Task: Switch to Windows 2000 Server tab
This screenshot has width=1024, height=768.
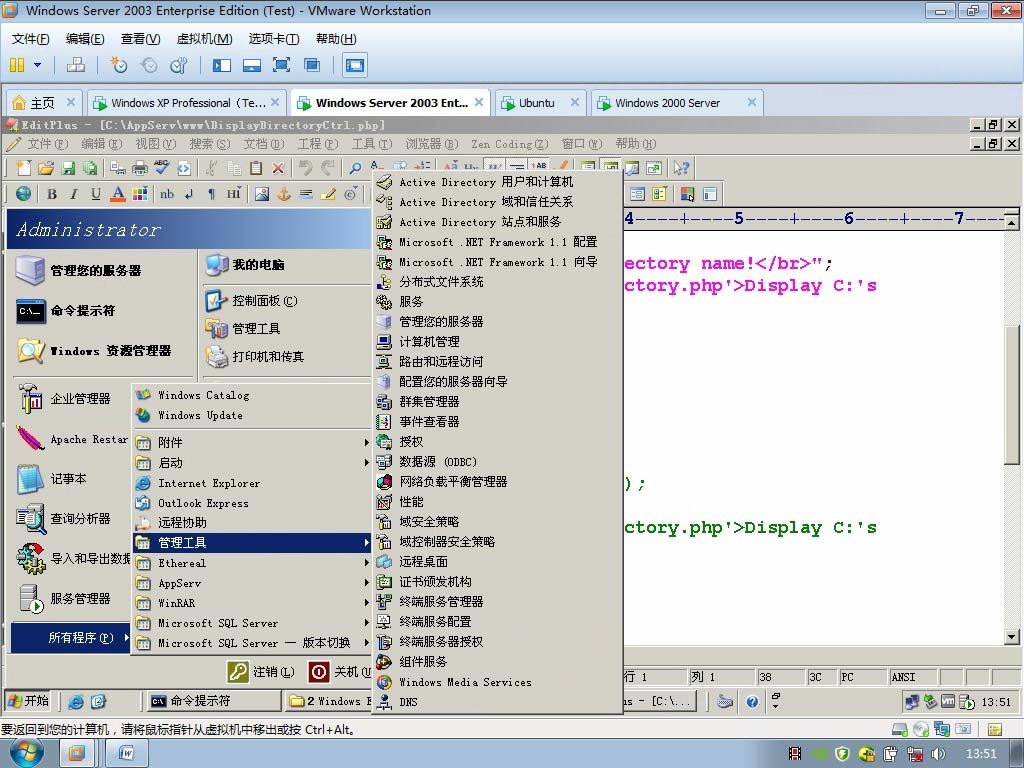Action: 675,103
